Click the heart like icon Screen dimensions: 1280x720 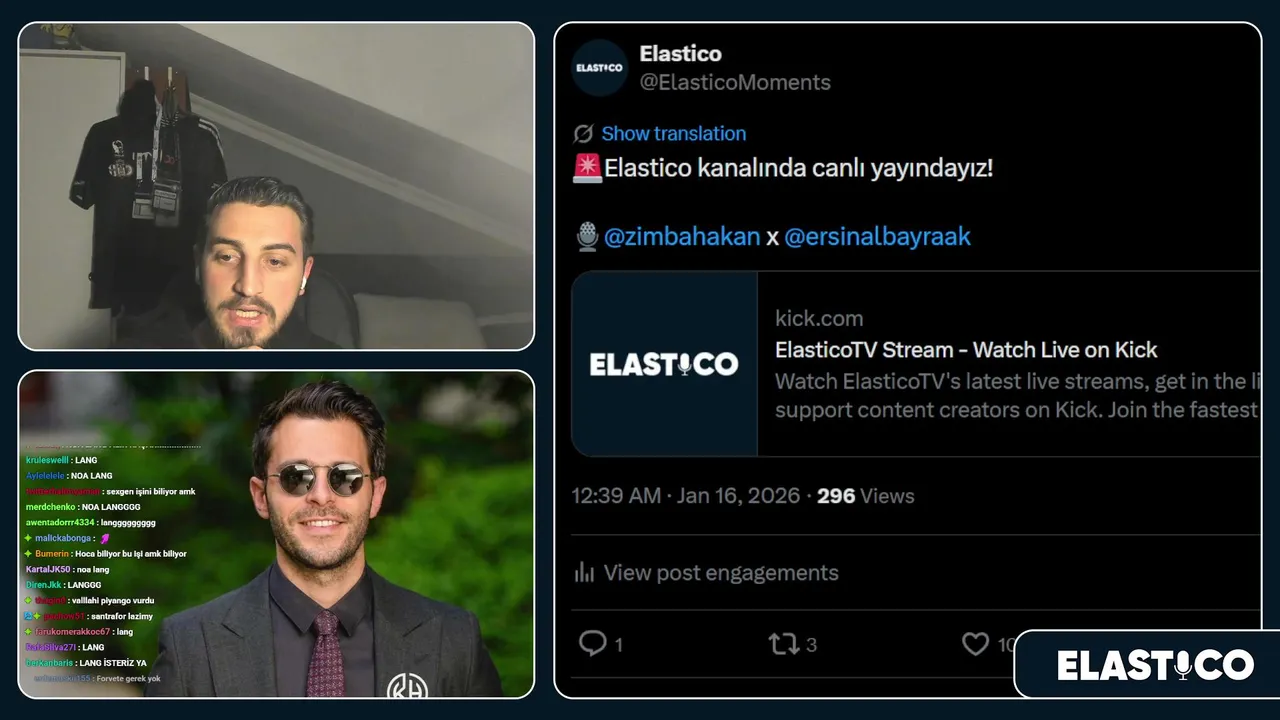tap(975, 644)
